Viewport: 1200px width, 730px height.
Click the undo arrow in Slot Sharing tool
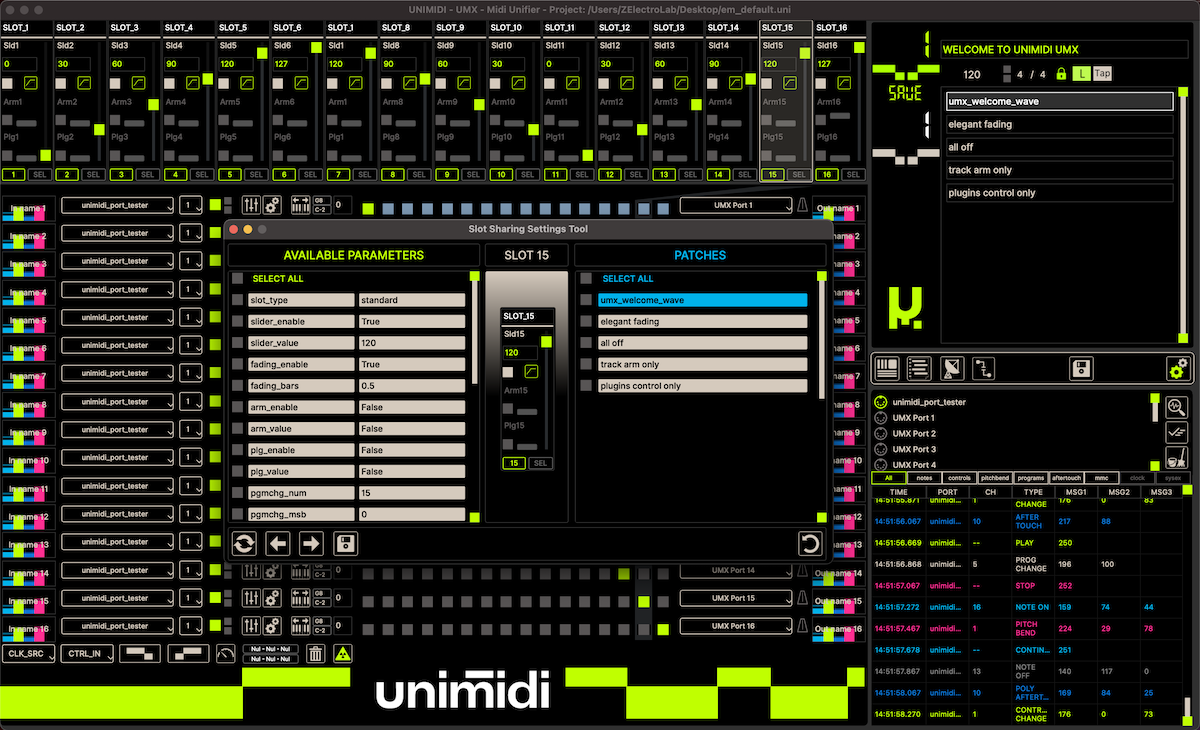[810, 543]
